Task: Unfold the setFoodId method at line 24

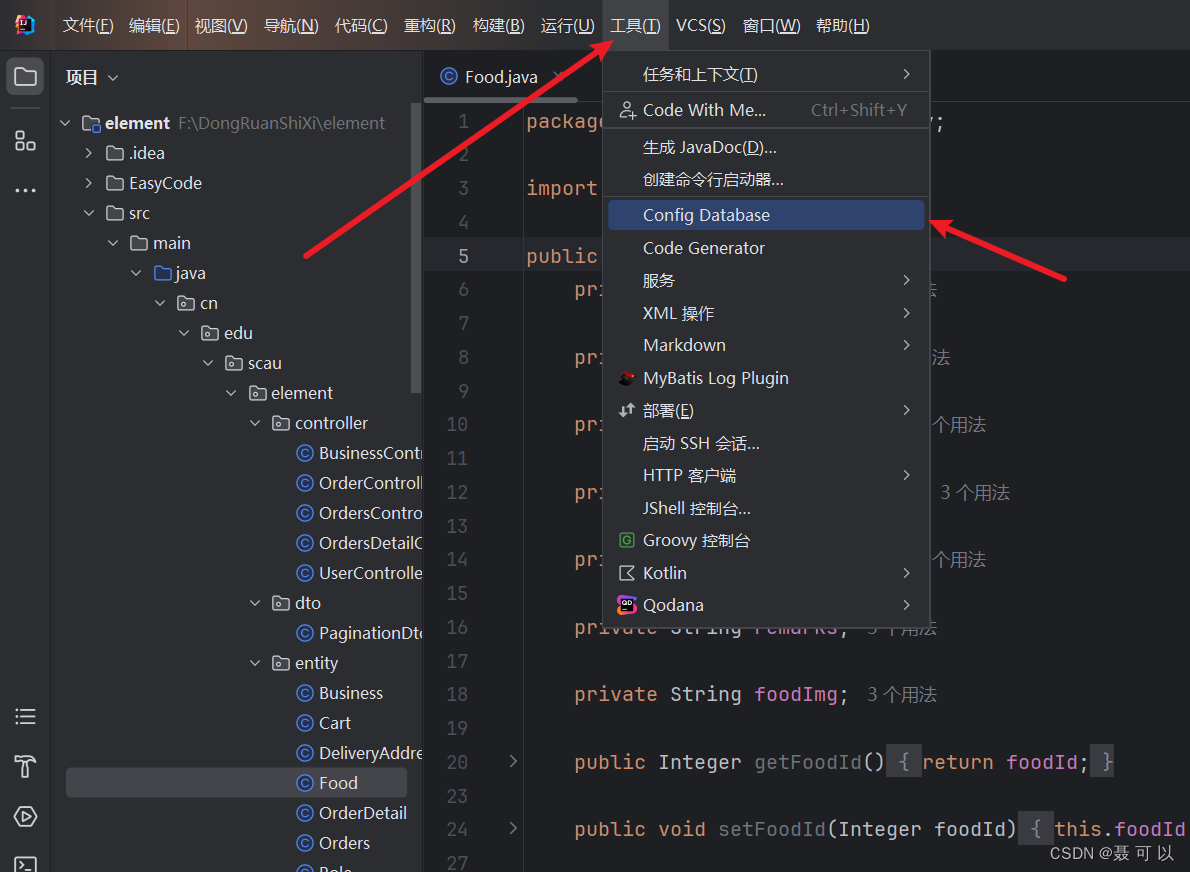Action: [513, 828]
